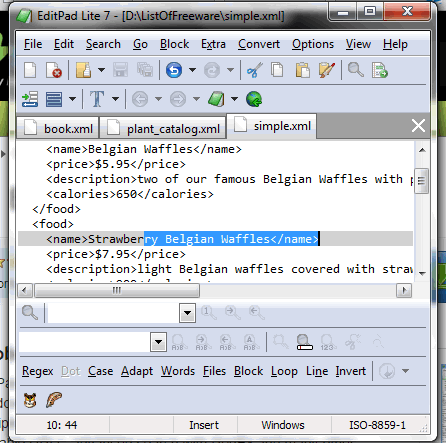Open the Convert menu
446x443 pixels.
coord(259,44)
